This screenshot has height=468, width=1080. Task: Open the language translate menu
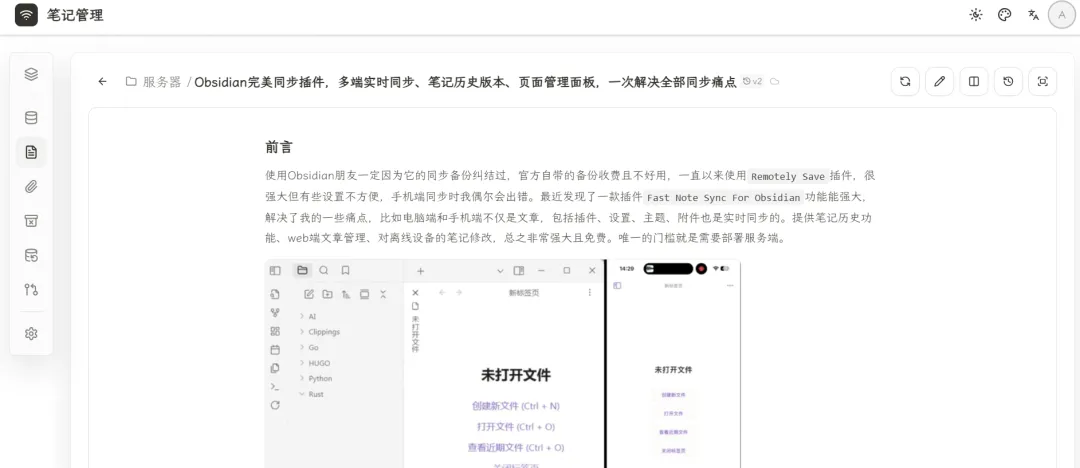pos(1033,14)
